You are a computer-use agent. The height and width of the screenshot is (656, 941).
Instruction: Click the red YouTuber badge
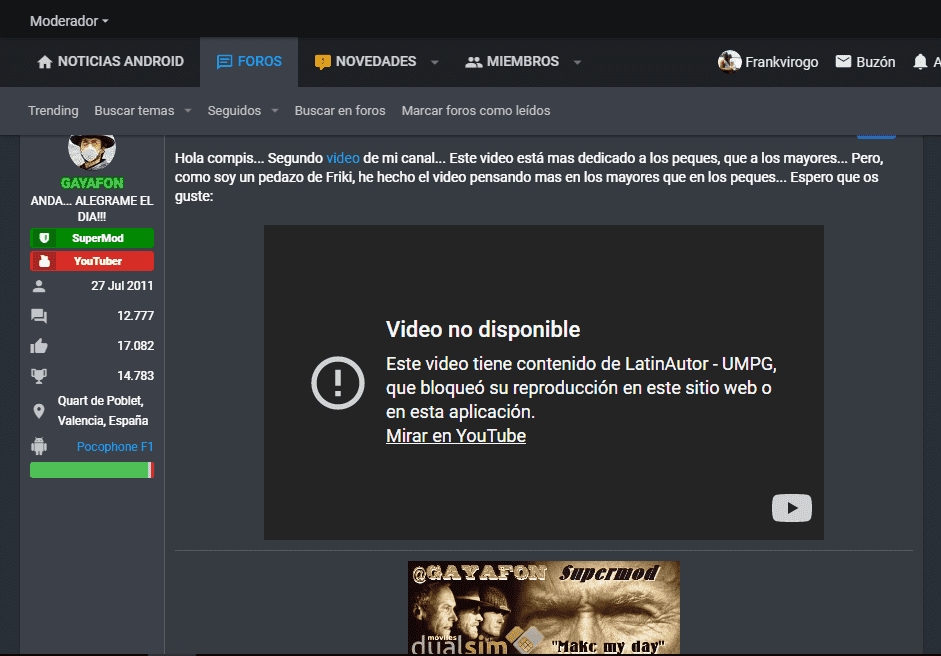(x=92, y=261)
